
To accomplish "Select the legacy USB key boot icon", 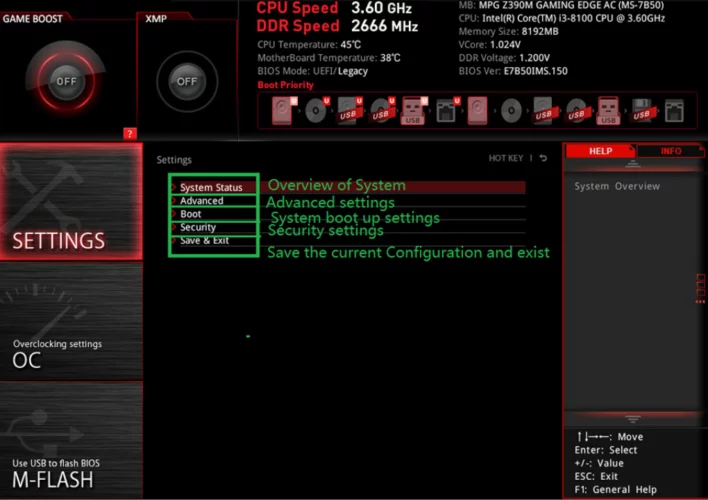I will (608, 111).
